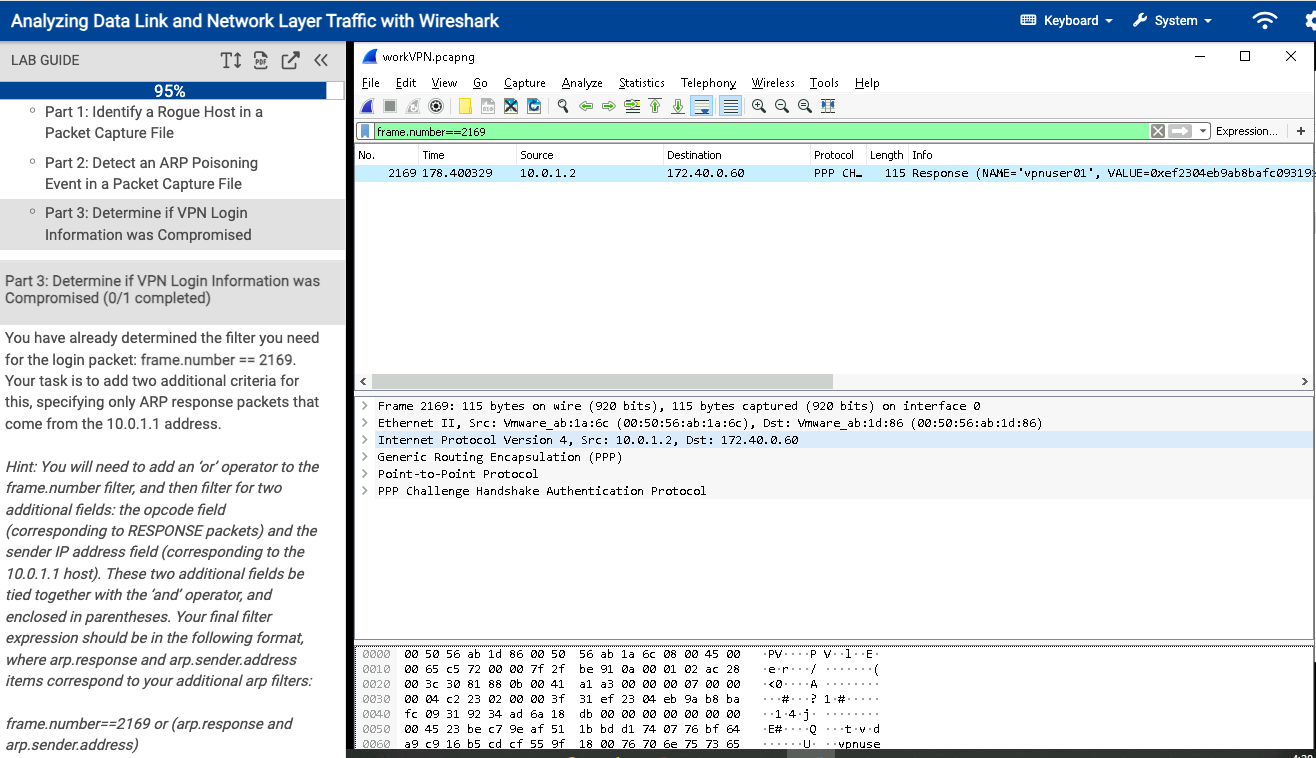1316x758 pixels.
Task: Select Part 2: Detect an ARP Poisoning Event
Action: [x=150, y=172]
